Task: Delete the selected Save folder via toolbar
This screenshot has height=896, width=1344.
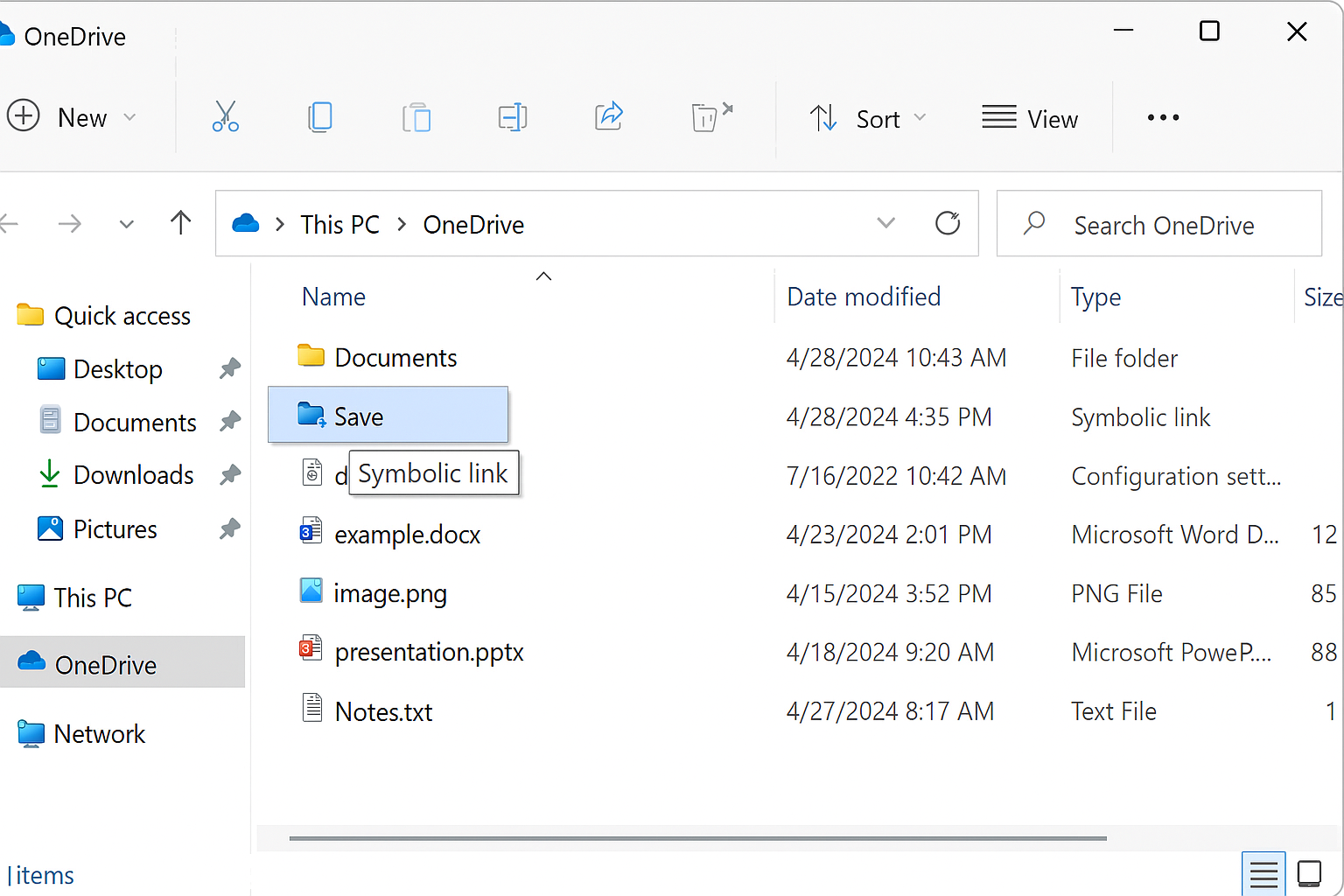Action: [709, 116]
